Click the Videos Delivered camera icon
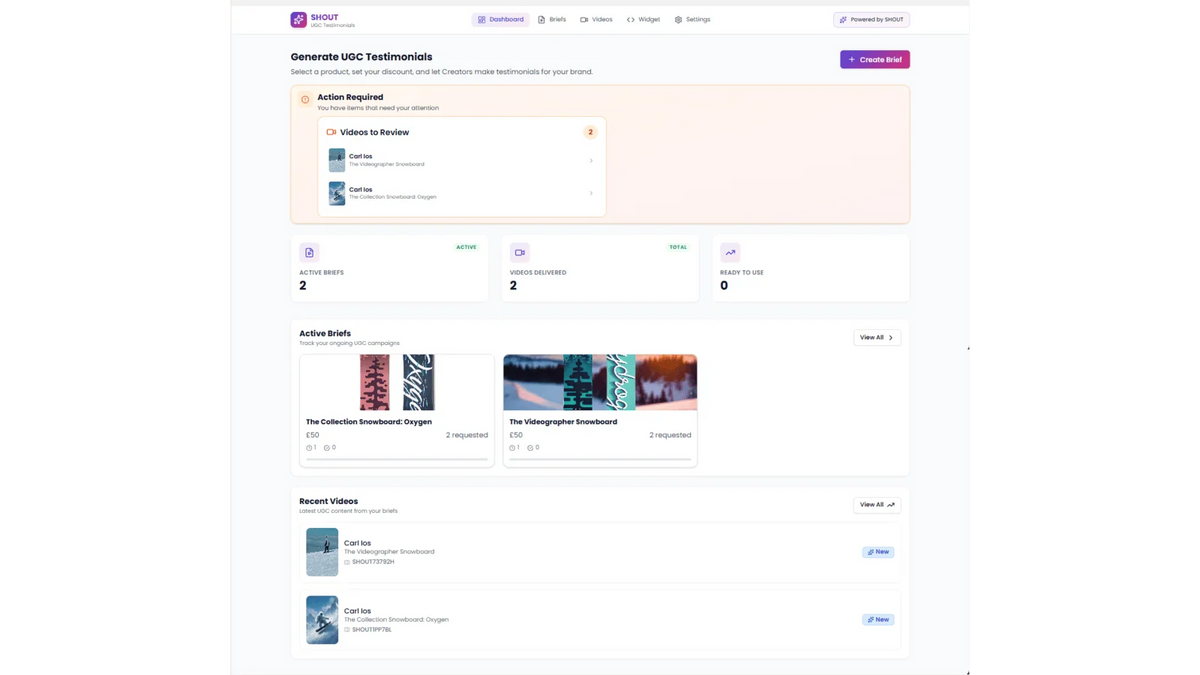The height and width of the screenshot is (675, 1200). tap(520, 252)
